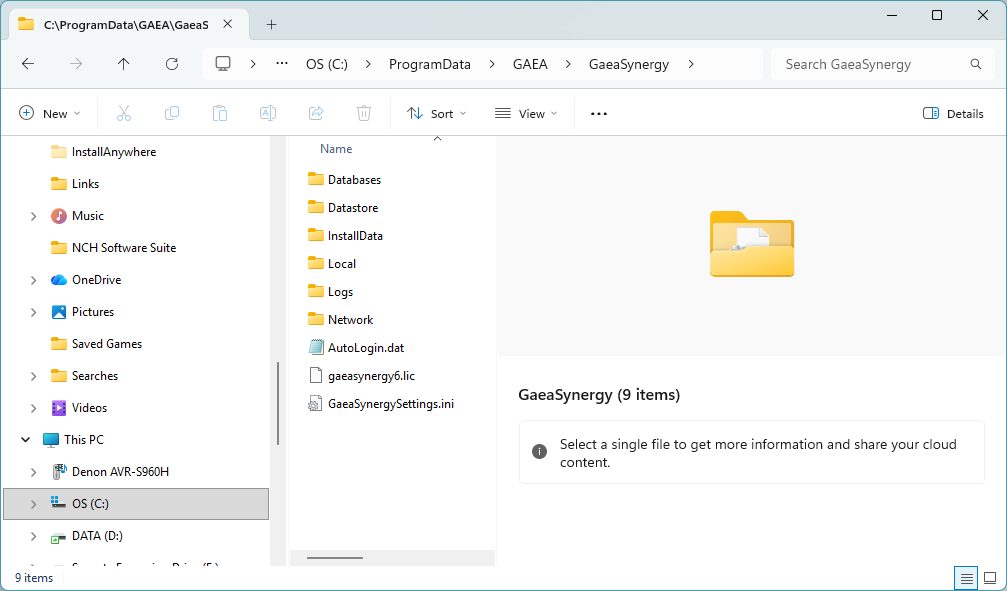
Task: Open the View dropdown menu
Action: pos(526,114)
